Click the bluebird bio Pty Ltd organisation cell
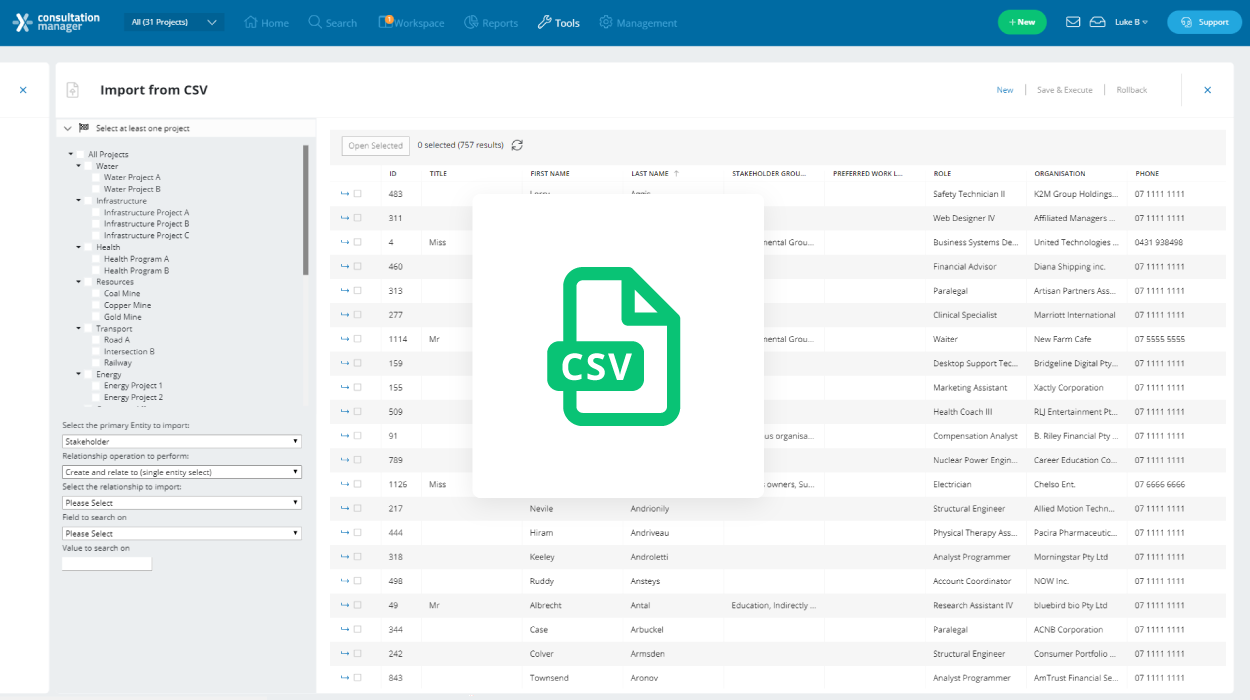 (x=1070, y=605)
